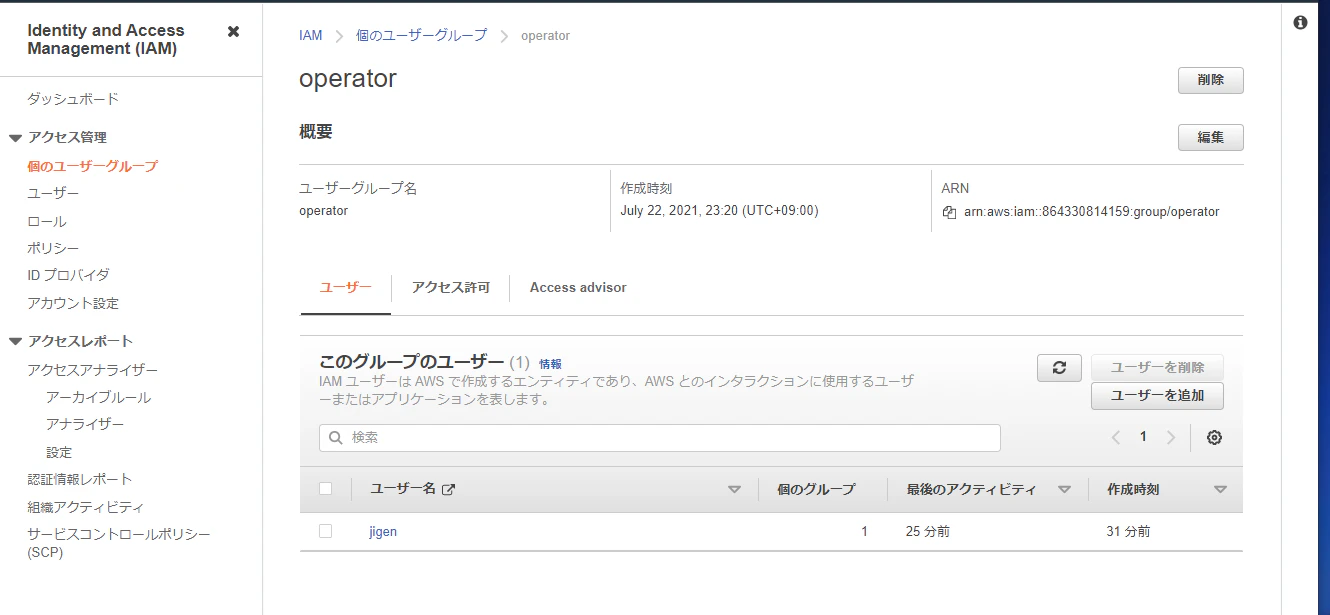Go to IAM breadcrumb link
1330x615 pixels.
[311, 35]
